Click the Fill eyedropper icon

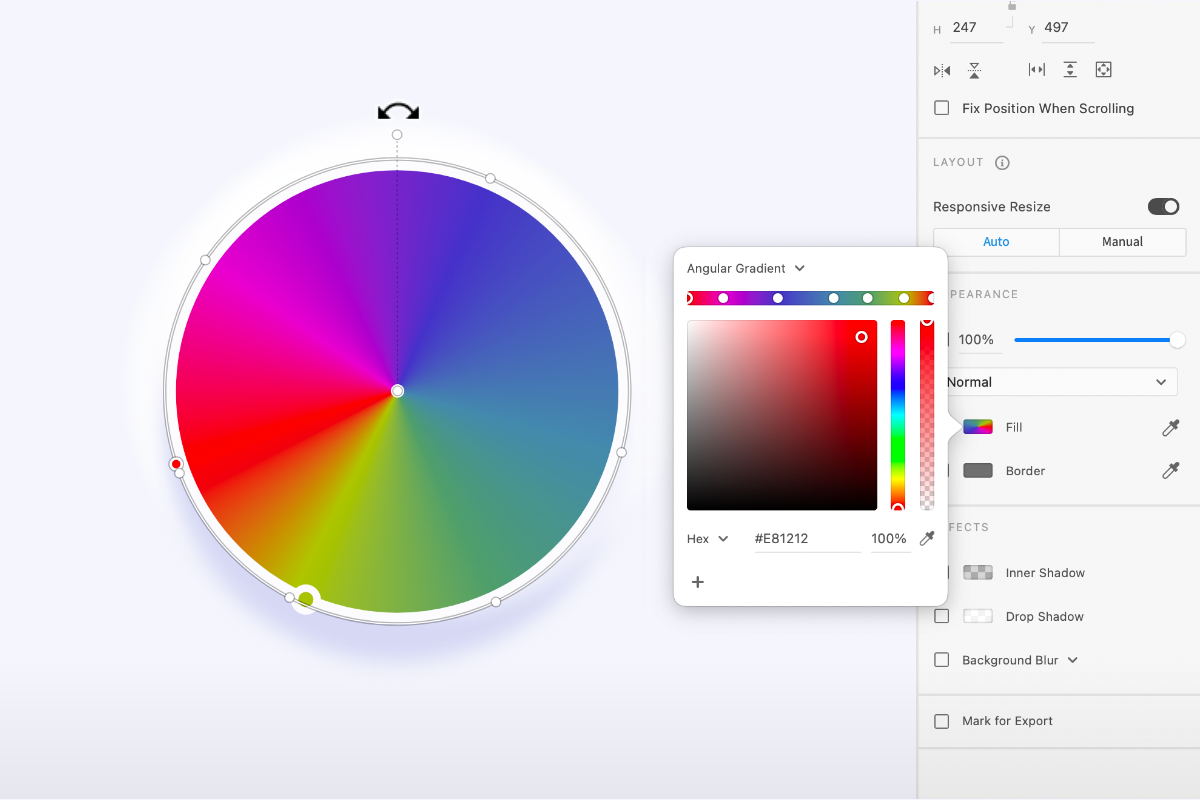point(1169,427)
